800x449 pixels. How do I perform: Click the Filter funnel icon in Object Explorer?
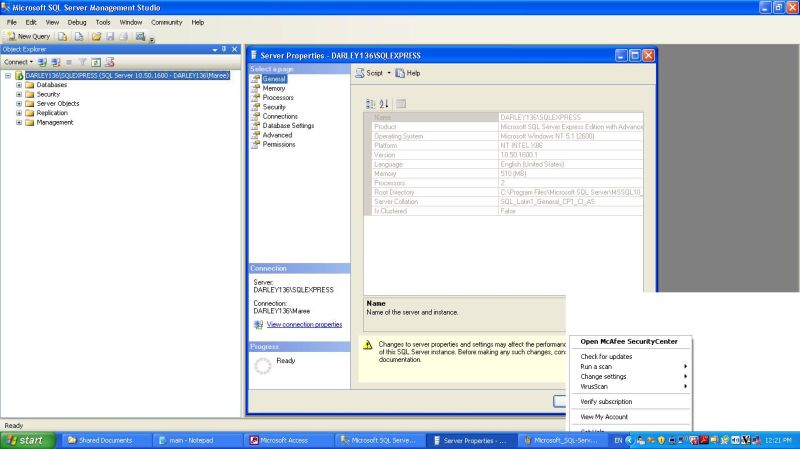pos(82,62)
